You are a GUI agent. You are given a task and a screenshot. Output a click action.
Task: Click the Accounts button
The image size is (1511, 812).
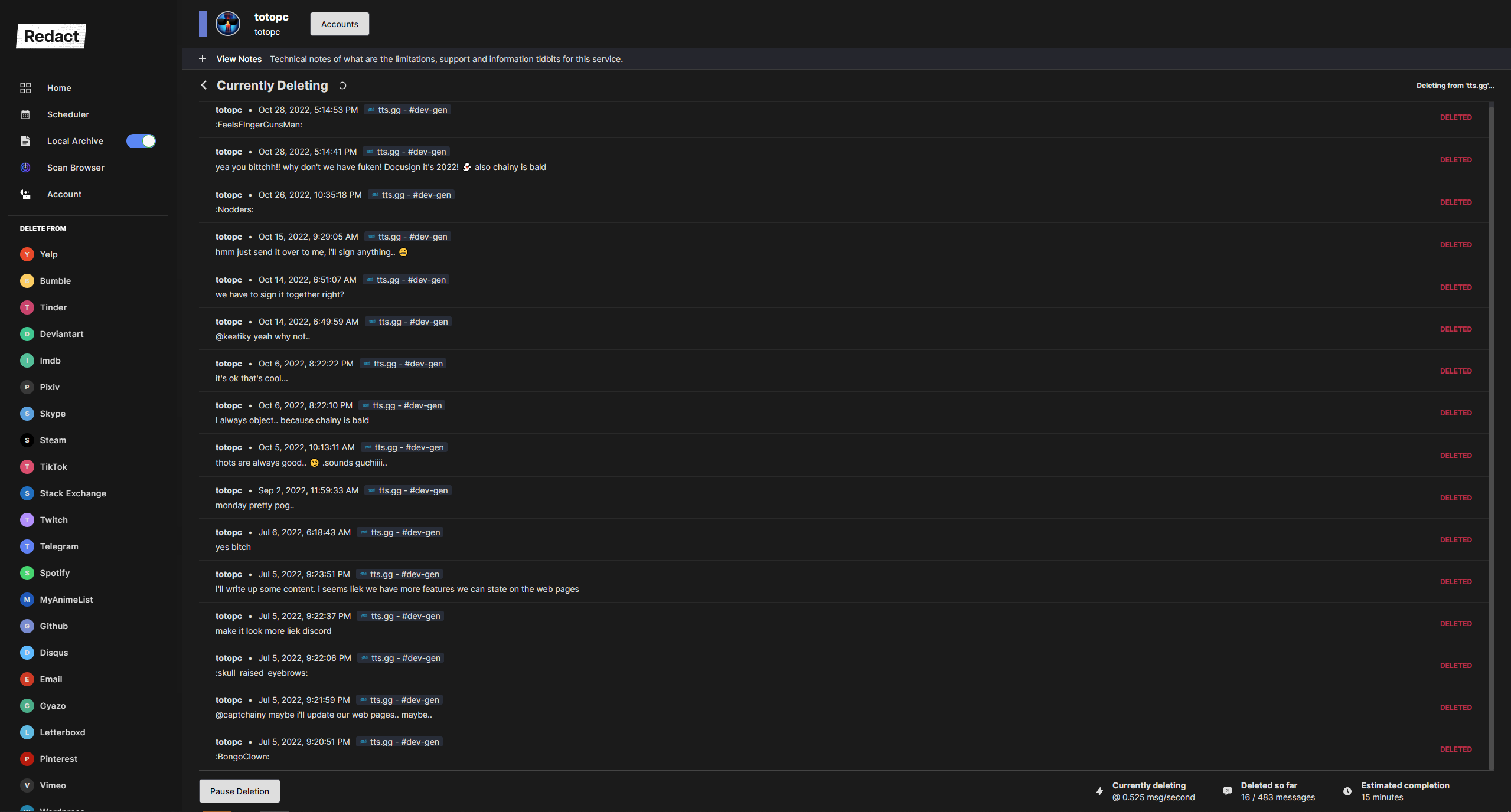click(340, 24)
